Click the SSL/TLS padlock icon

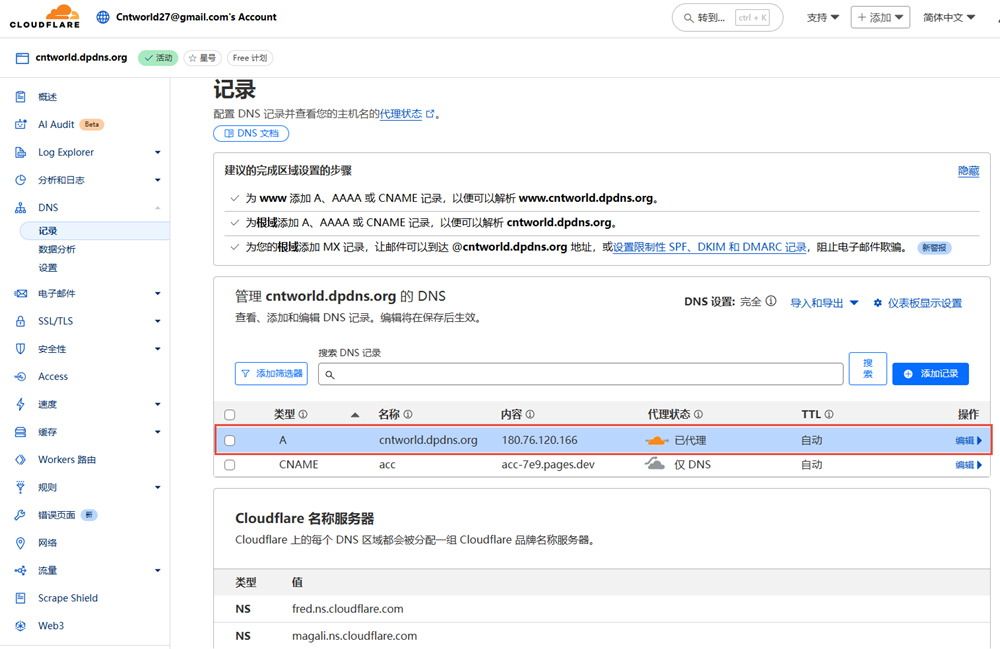coord(20,321)
